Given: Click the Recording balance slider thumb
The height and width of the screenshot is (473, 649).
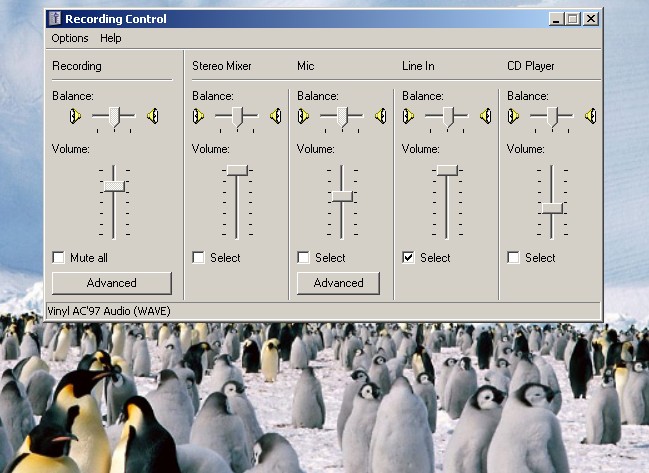Looking at the screenshot, I should coord(114,117).
